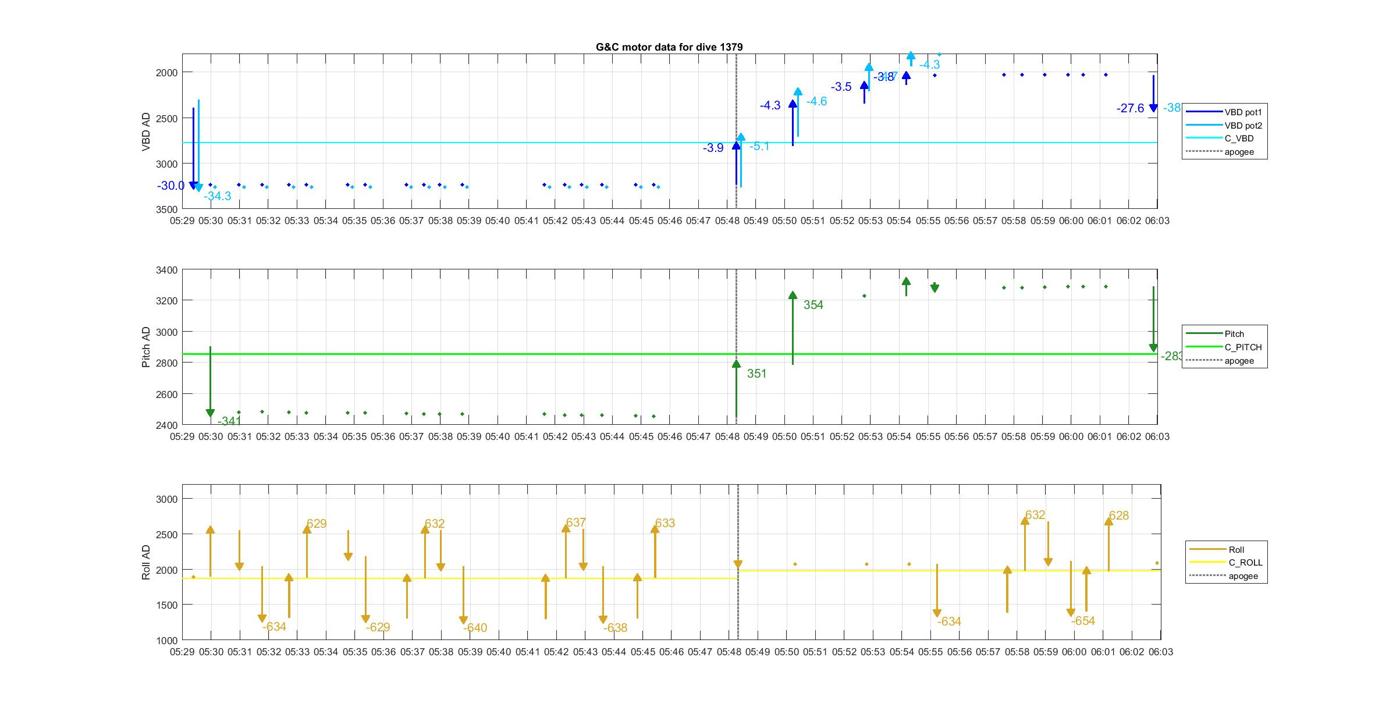Click the -30.0 VBD data label
Image resolution: width=1400 pixels, height=720 pixels.
click(171, 186)
